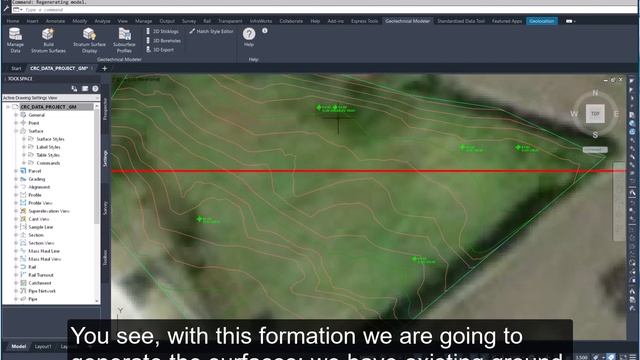Screen dimensions: 640x360
Task: Click the 2D Sticklogs tool
Action: click(162, 31)
